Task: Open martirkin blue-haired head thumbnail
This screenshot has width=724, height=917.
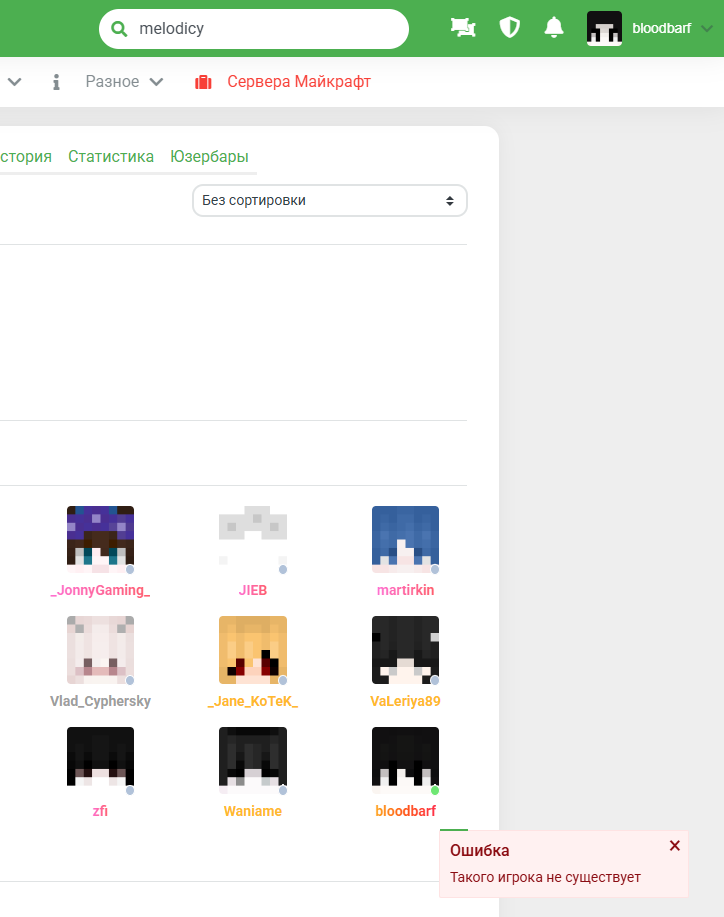Action: [405, 539]
